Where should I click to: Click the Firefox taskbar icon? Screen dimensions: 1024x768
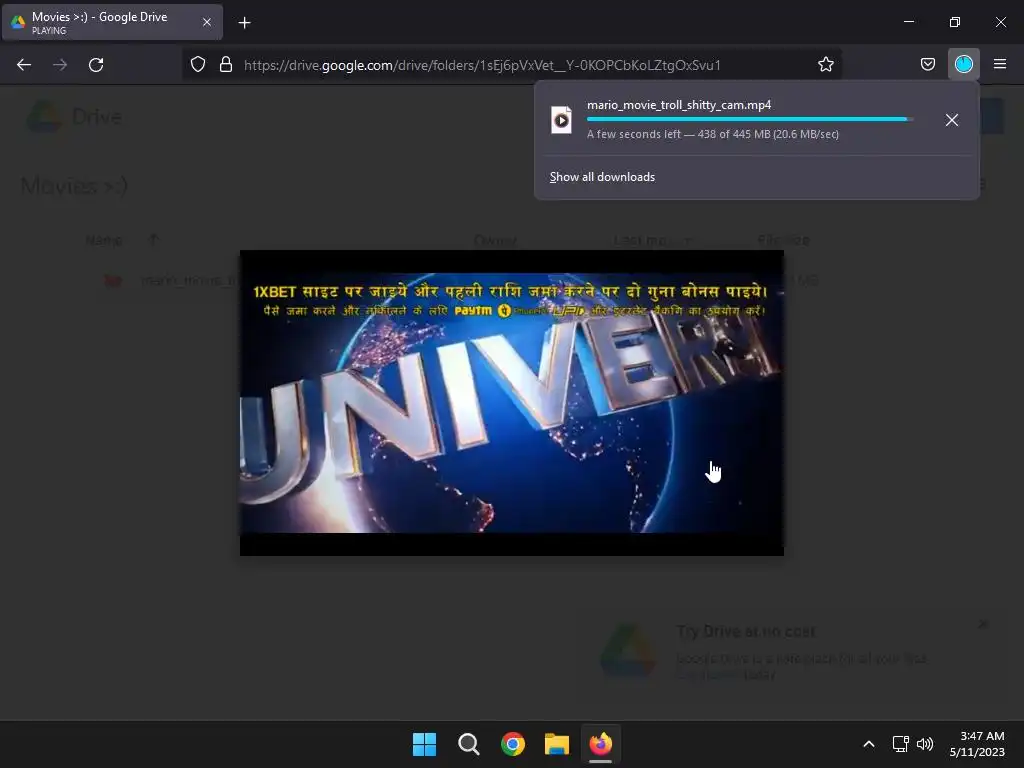601,744
